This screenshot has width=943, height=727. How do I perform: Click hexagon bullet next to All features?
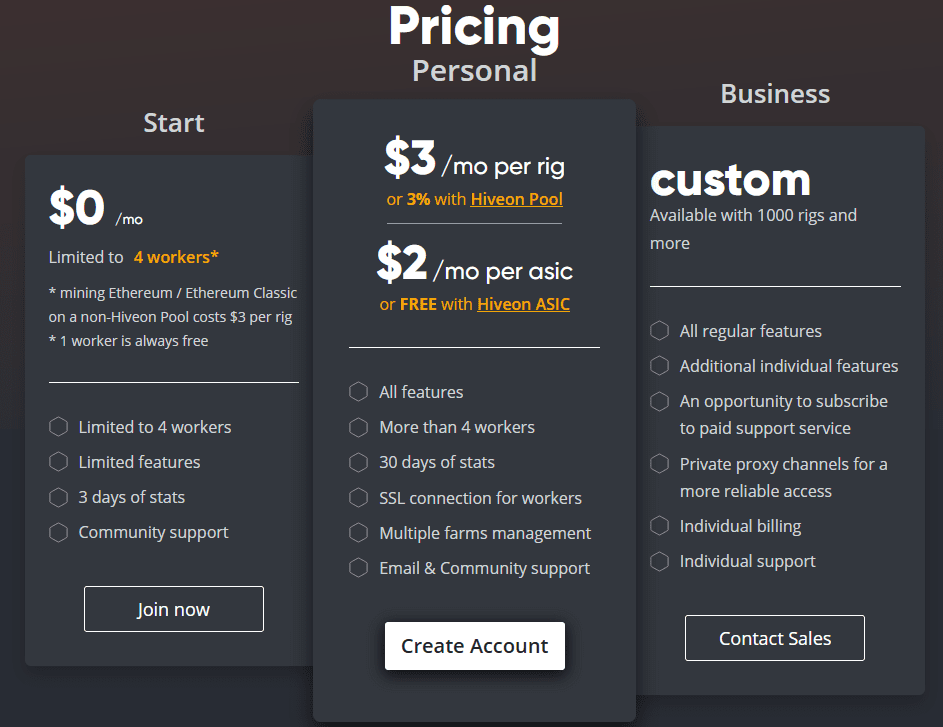(358, 392)
